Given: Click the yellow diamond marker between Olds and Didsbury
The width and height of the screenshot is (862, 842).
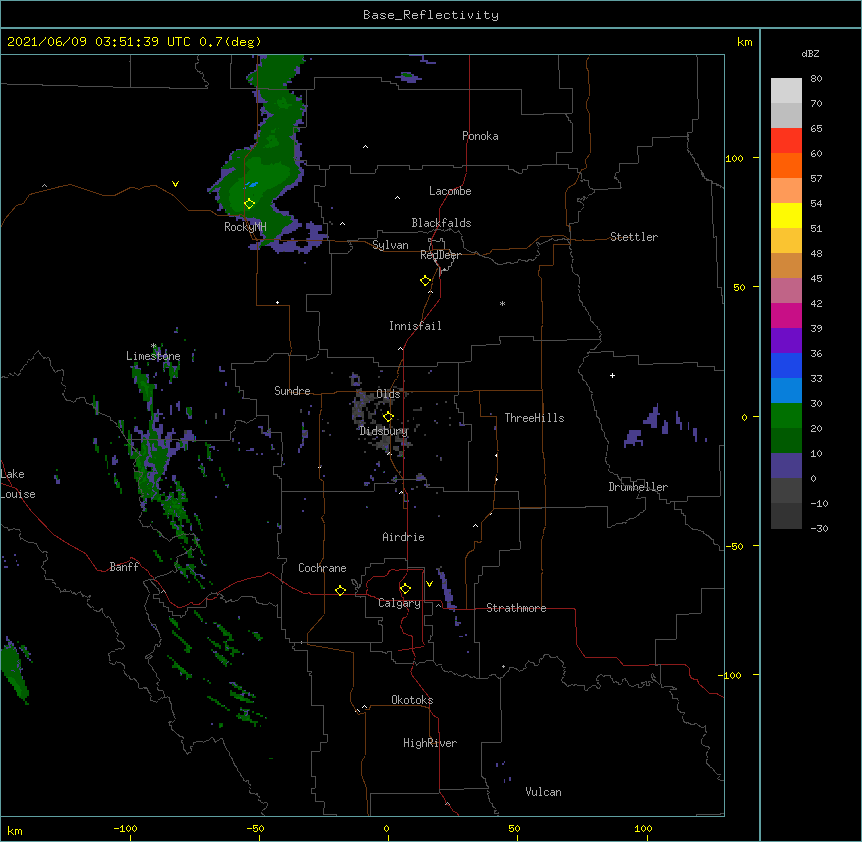Looking at the screenshot, I should 388,416.
